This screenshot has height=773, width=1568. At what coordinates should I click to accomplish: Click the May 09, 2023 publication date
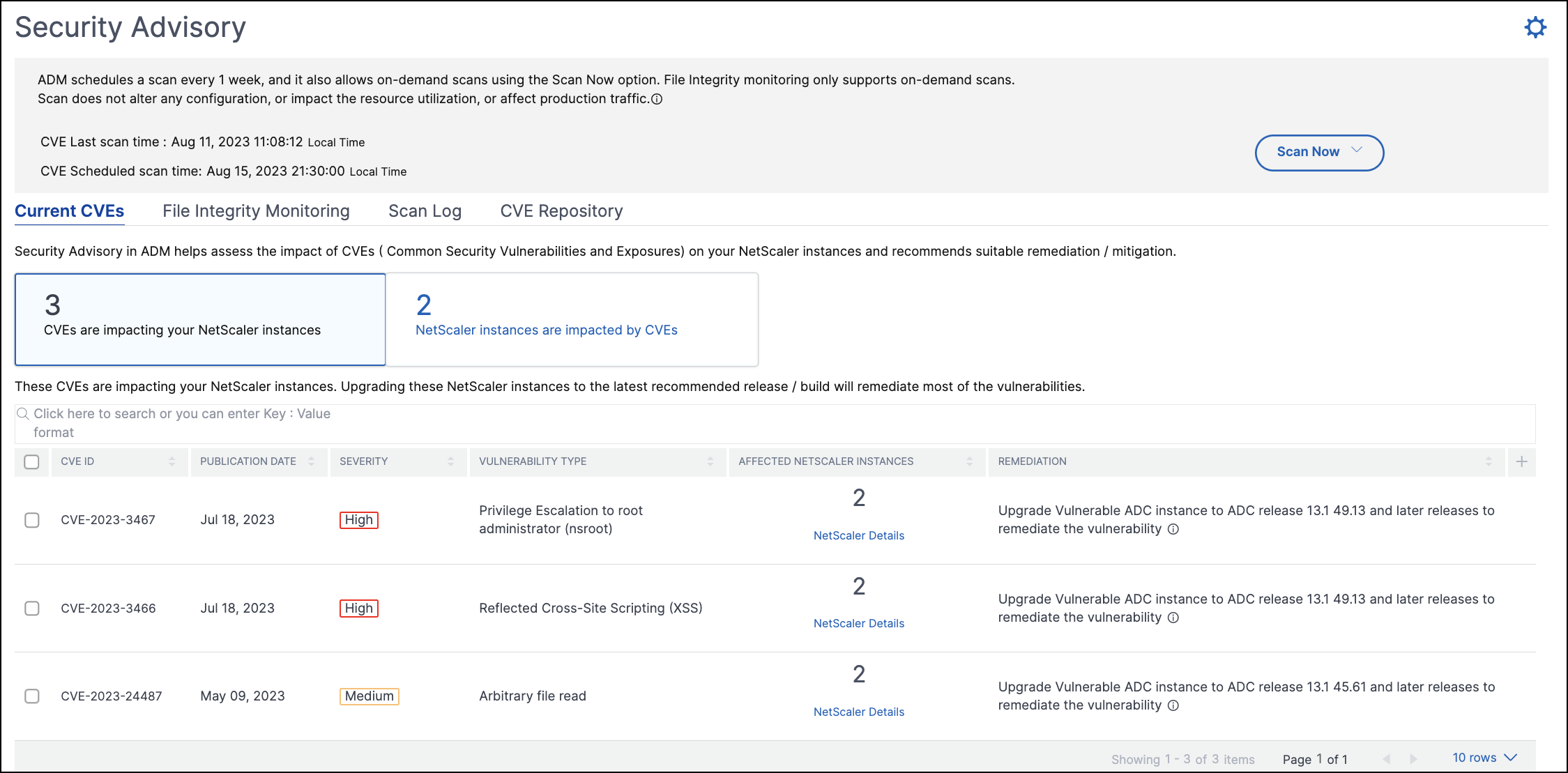(243, 696)
